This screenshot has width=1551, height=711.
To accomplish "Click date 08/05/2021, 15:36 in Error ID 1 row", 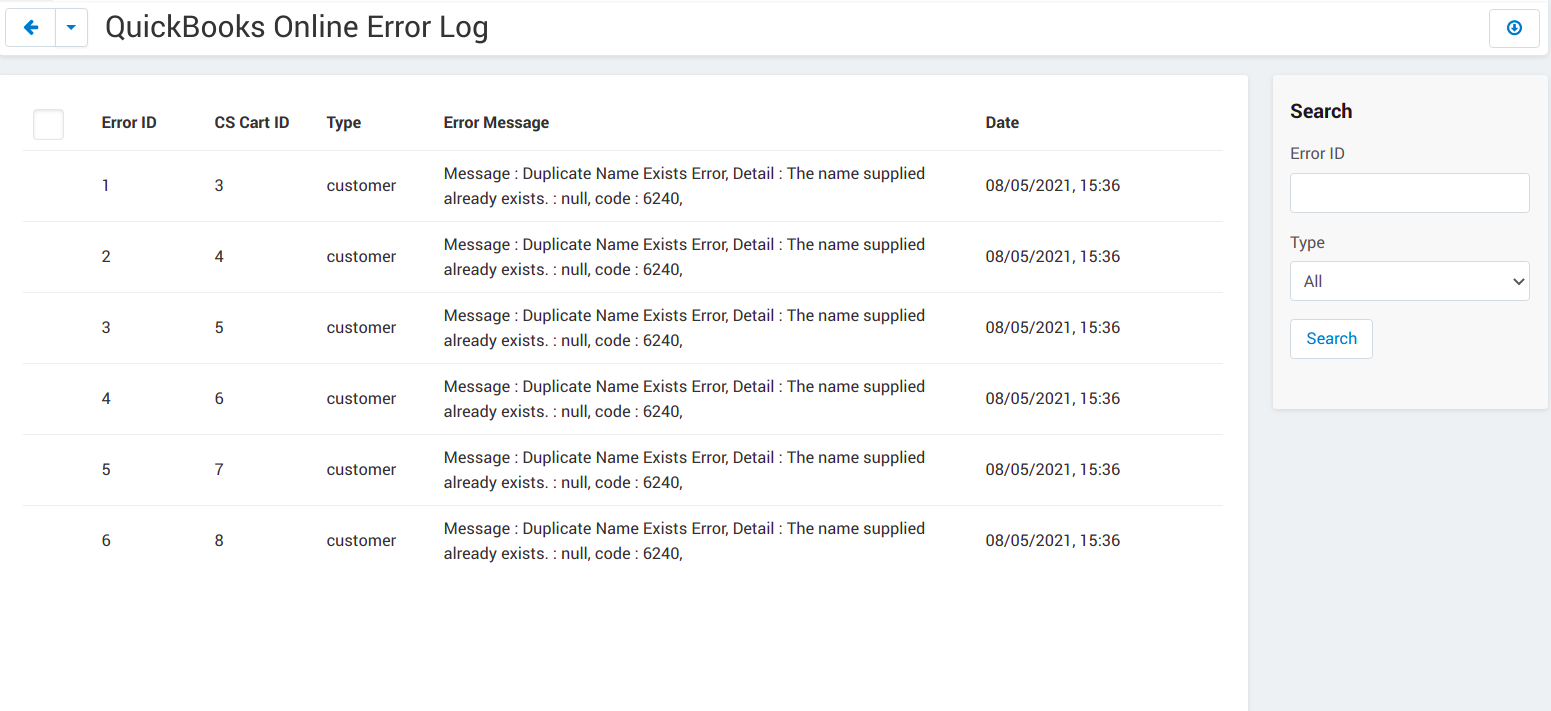I will pyautogui.click(x=1052, y=186).
